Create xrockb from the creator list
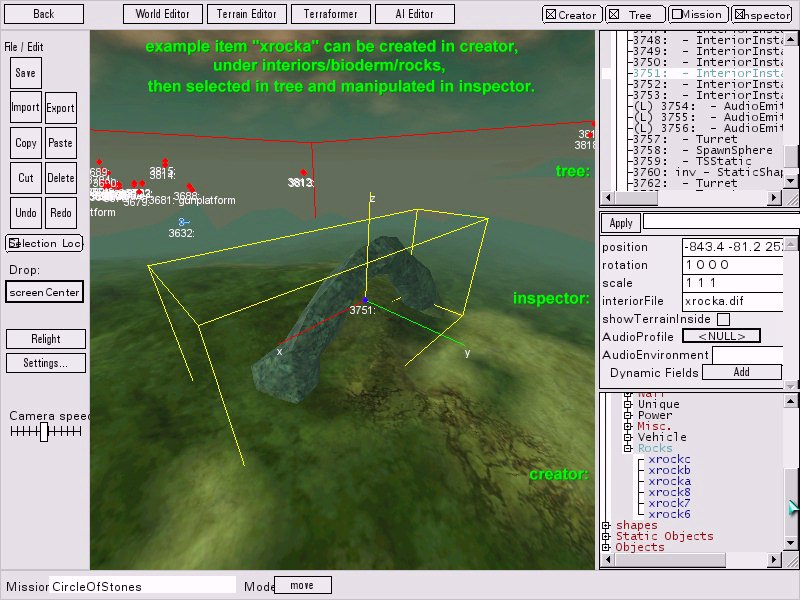The width and height of the screenshot is (800, 600). pos(669,470)
